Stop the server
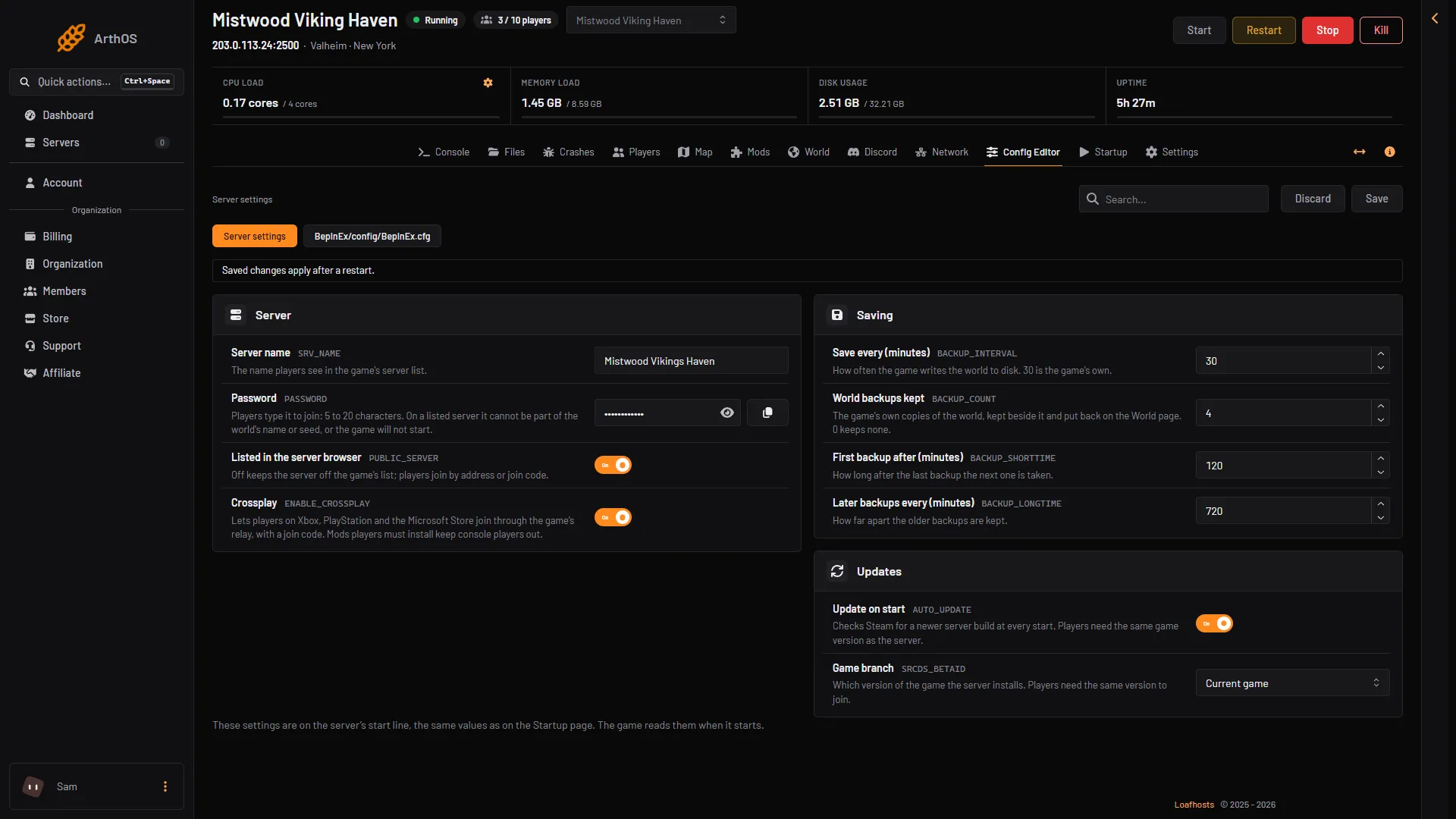This screenshot has width=1456, height=819. click(x=1327, y=30)
